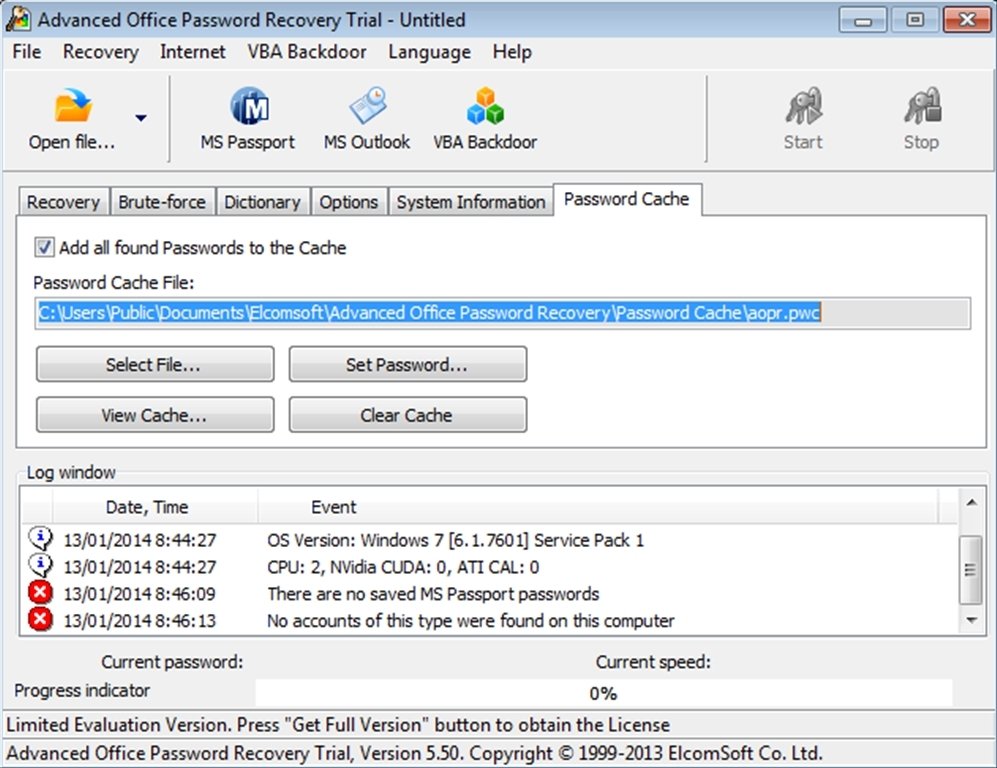Viewport: 997px width, 768px height.
Task: Select the Password Cache tab
Action: [x=627, y=200]
